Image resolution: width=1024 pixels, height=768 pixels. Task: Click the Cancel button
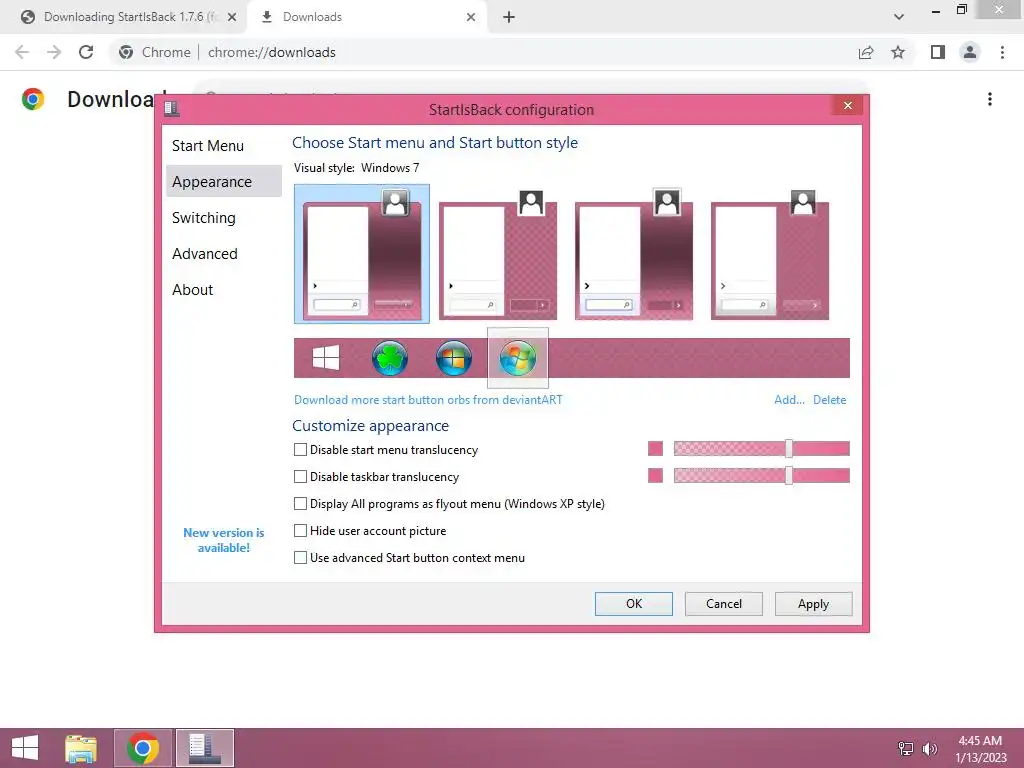pyautogui.click(x=724, y=603)
